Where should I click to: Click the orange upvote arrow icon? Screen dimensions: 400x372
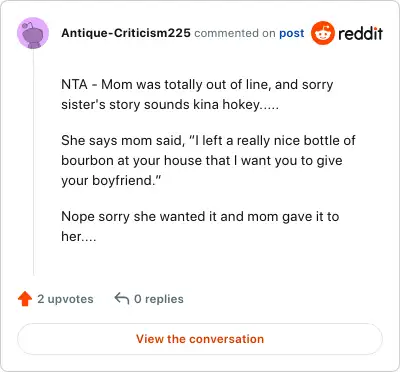[x=25, y=299]
